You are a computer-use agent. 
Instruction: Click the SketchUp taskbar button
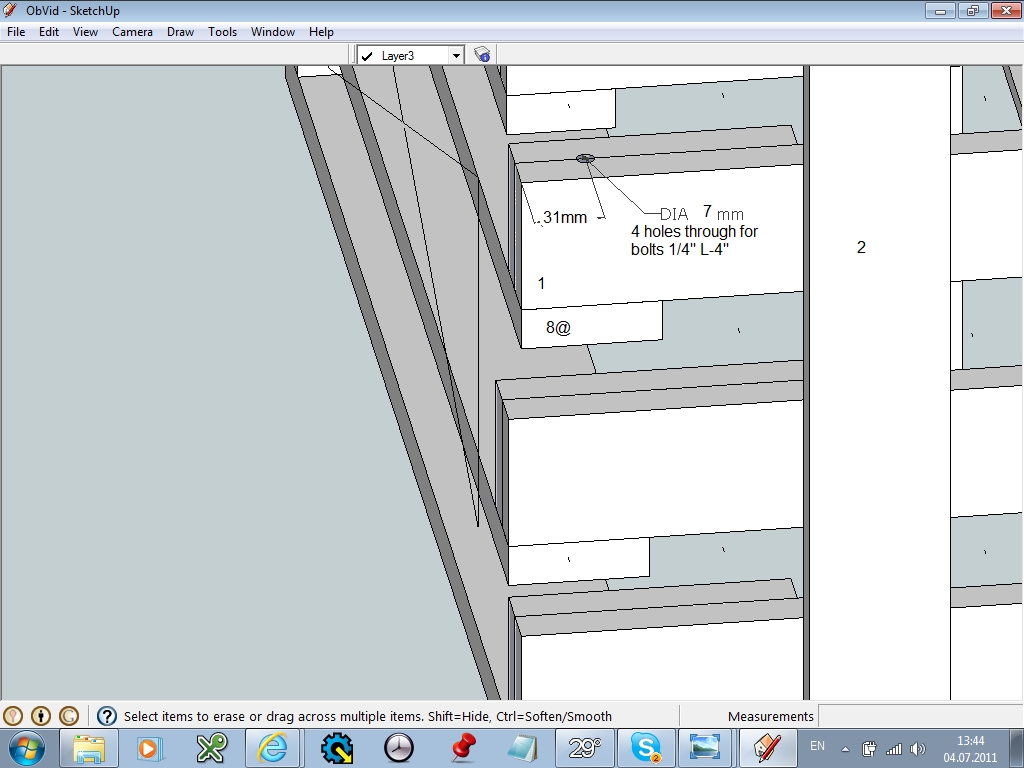point(767,748)
